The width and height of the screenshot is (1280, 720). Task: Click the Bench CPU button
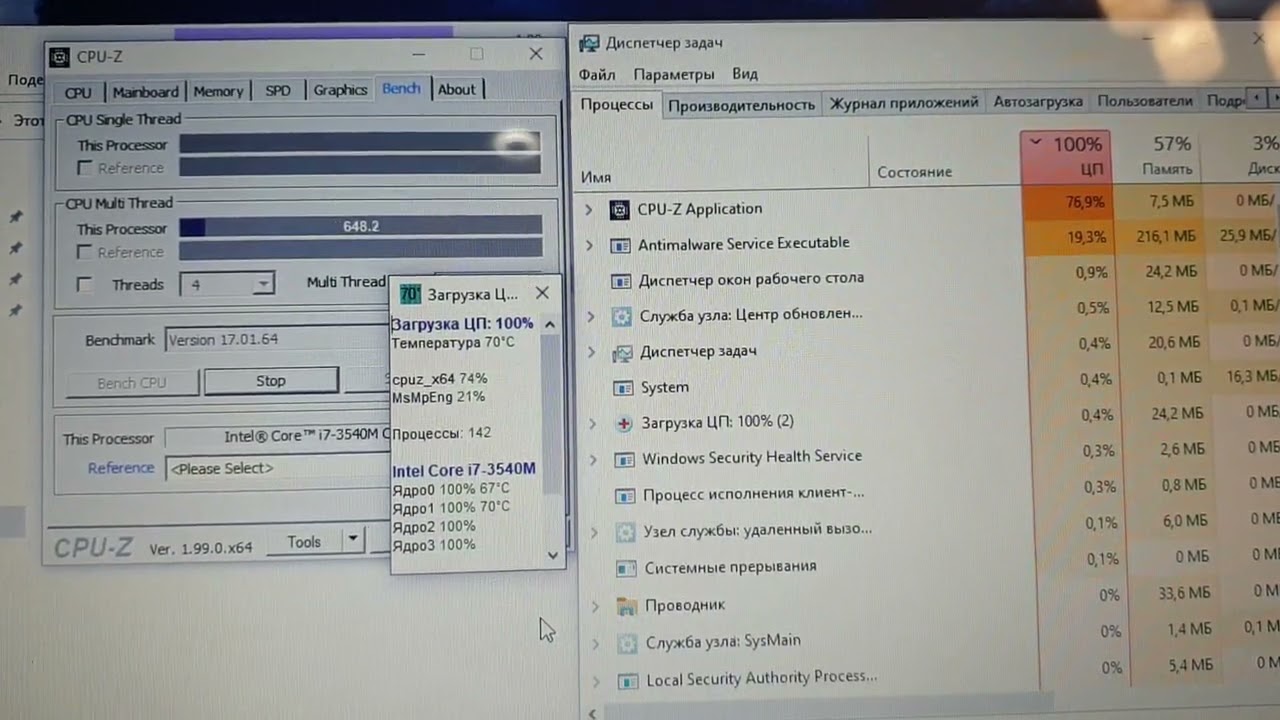(x=132, y=383)
